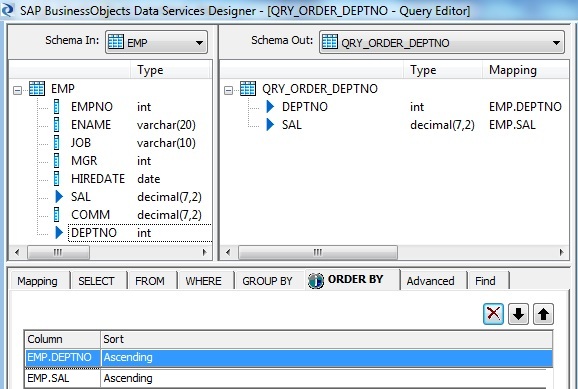Viewport: 578px width, 389px height.
Task: Select the EMP root node label
Action: point(63,89)
